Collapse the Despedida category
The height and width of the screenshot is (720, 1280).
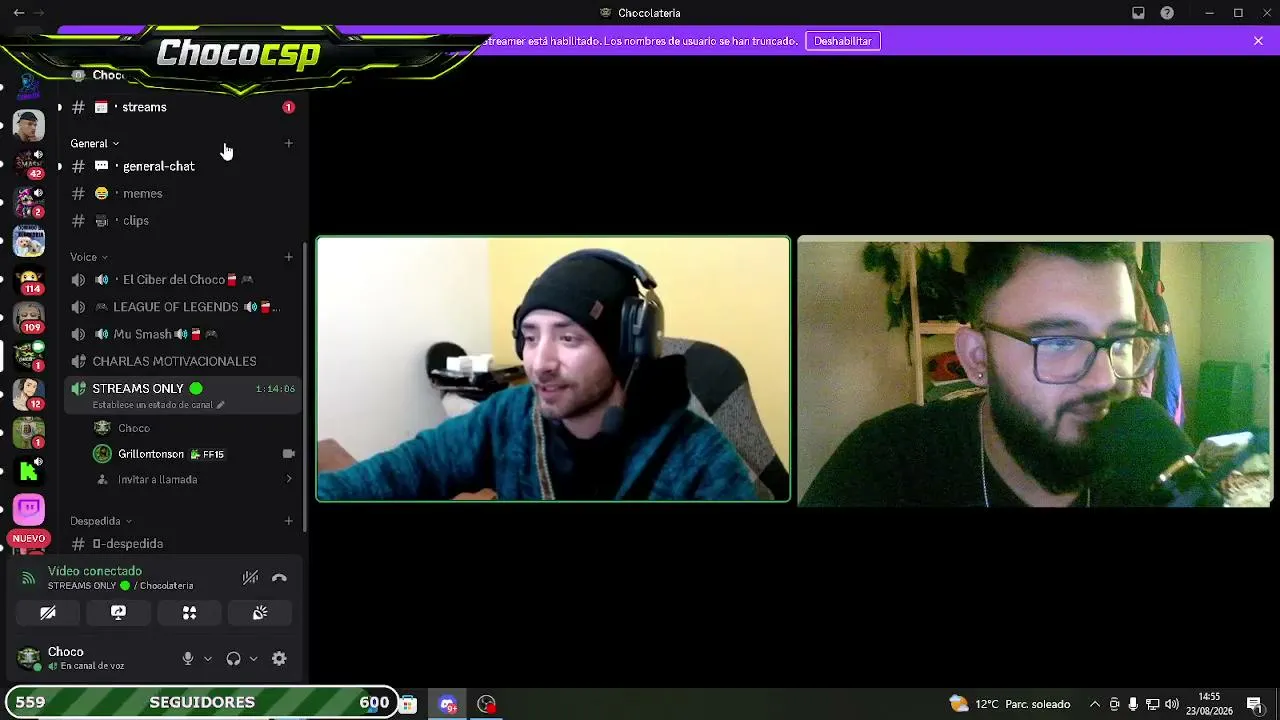click(x=101, y=521)
